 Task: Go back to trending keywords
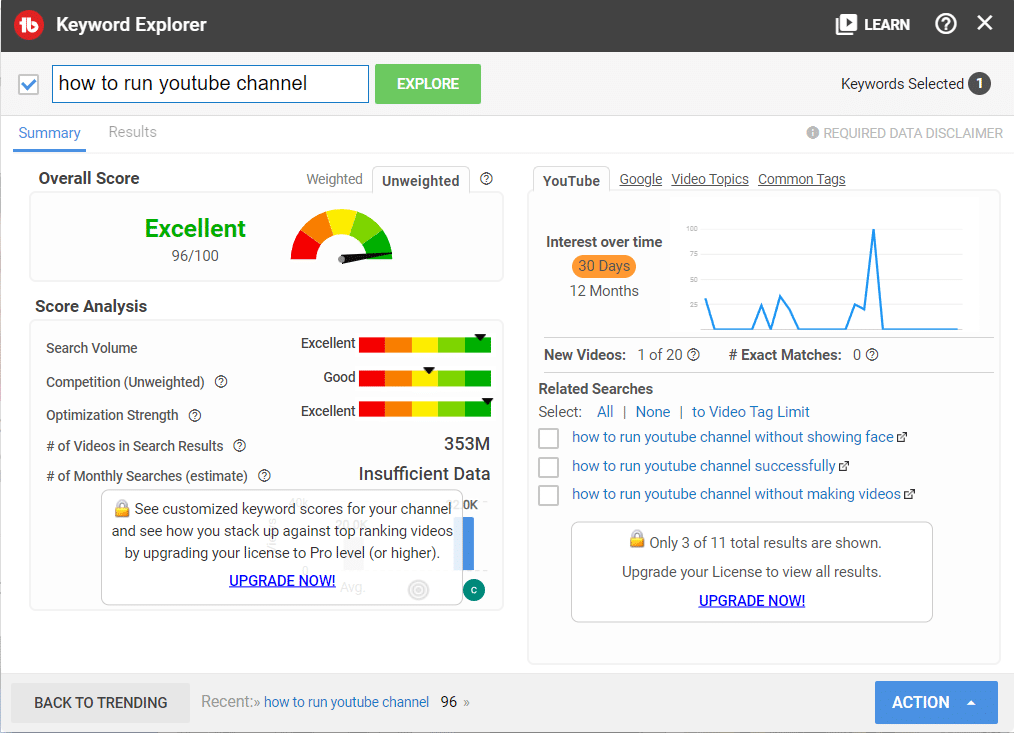point(100,702)
